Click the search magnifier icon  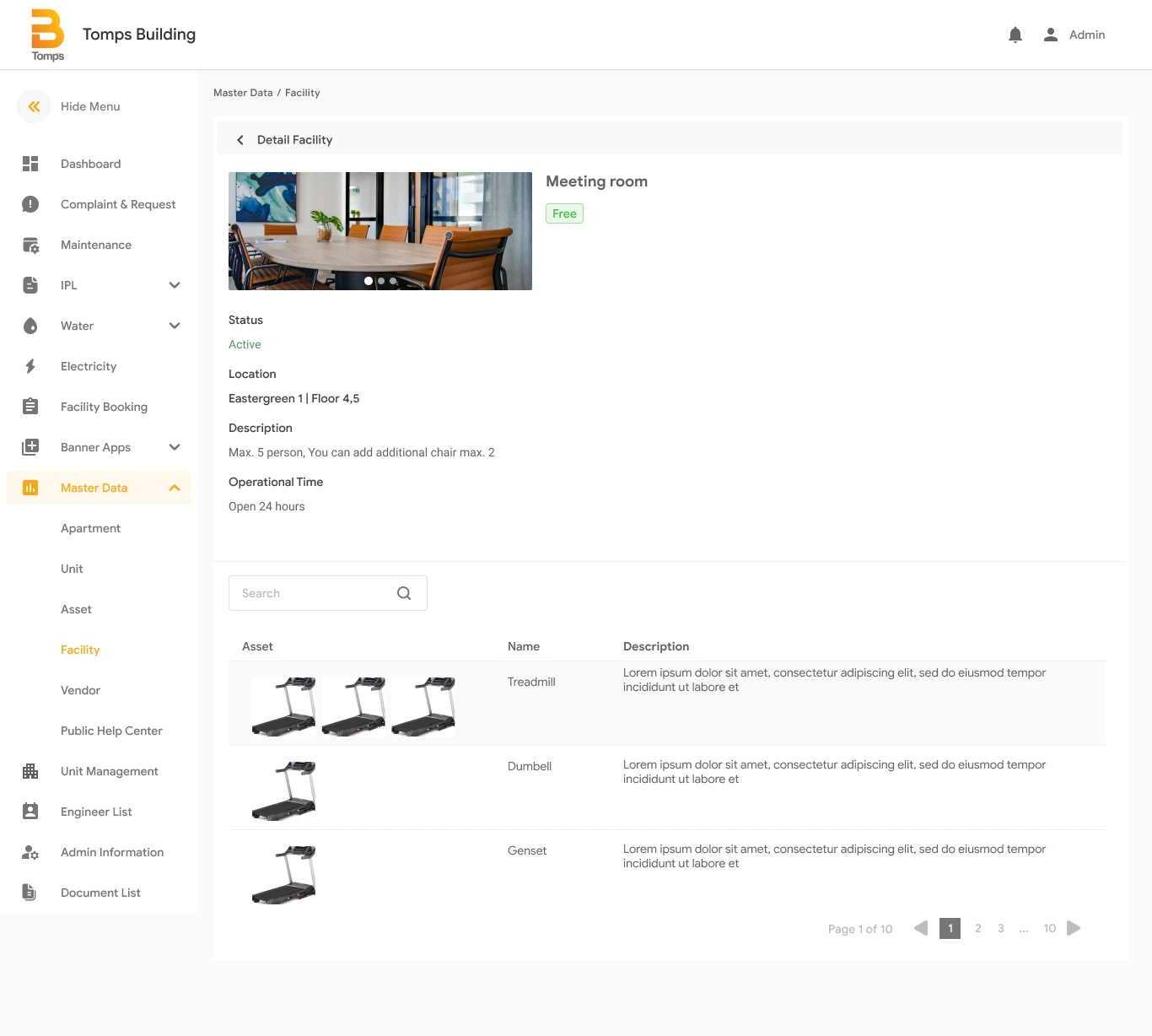[x=404, y=593]
